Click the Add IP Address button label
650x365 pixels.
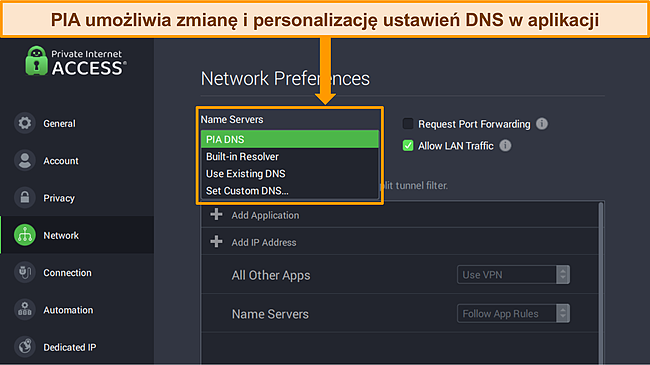[264, 242]
